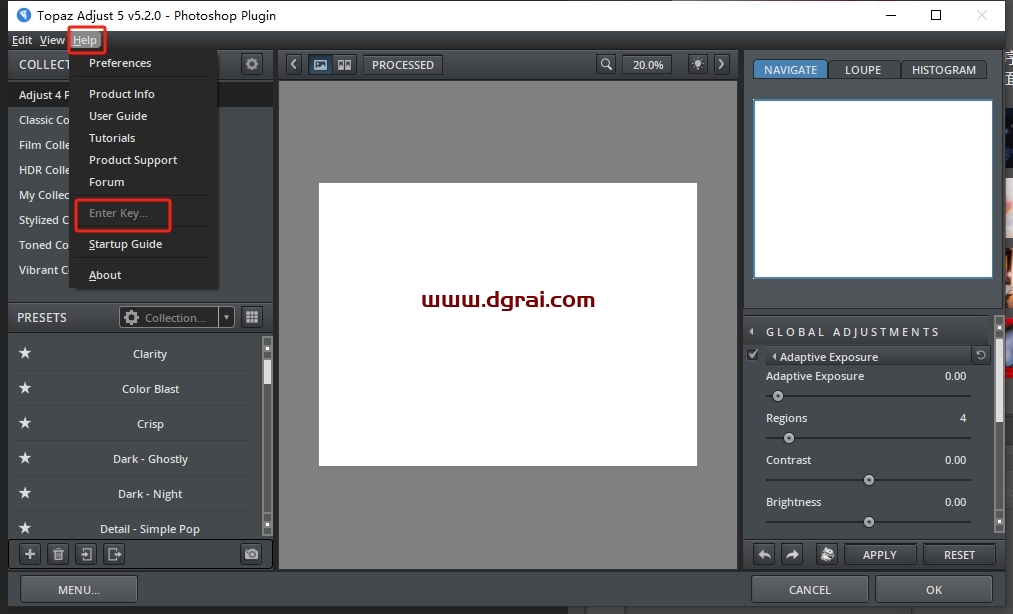Image resolution: width=1013 pixels, height=614 pixels.
Task: Reset the Adaptive Exposure section icon
Action: point(981,355)
